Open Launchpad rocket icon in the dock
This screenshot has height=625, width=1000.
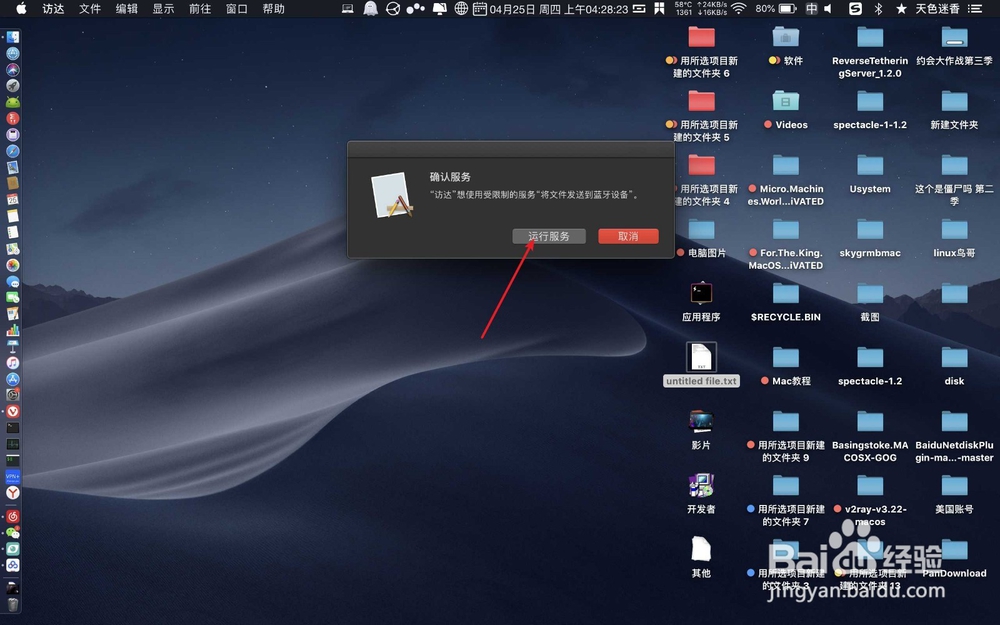(13, 85)
